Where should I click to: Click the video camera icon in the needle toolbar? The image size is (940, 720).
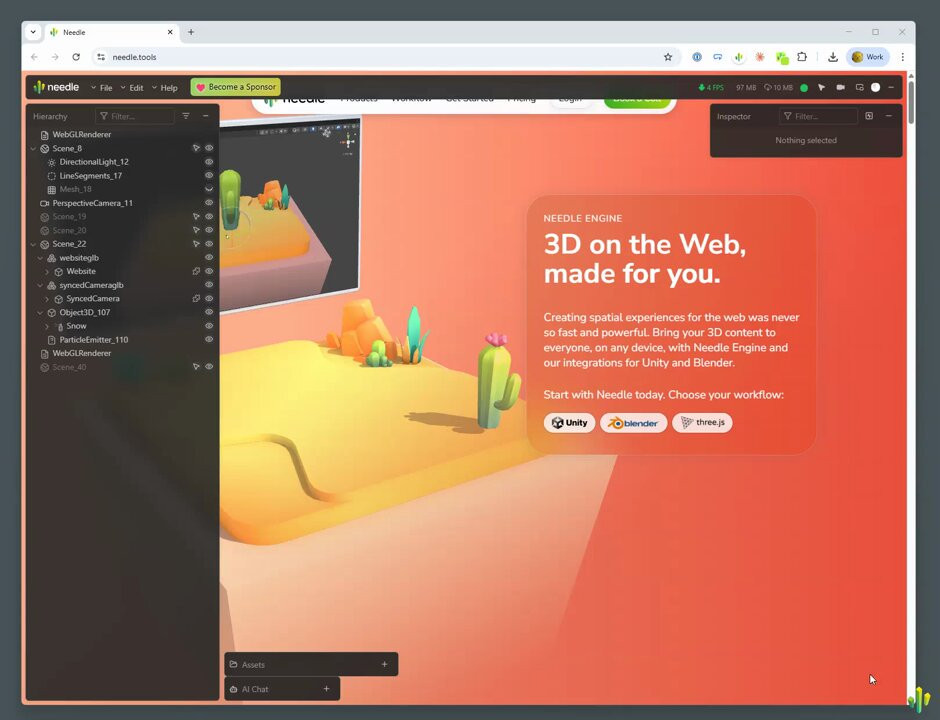840,88
